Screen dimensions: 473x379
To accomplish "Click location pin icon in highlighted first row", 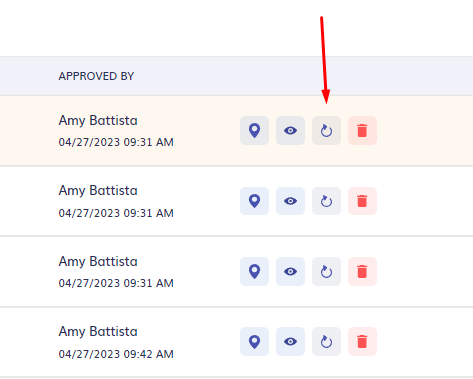I will tap(254, 130).
